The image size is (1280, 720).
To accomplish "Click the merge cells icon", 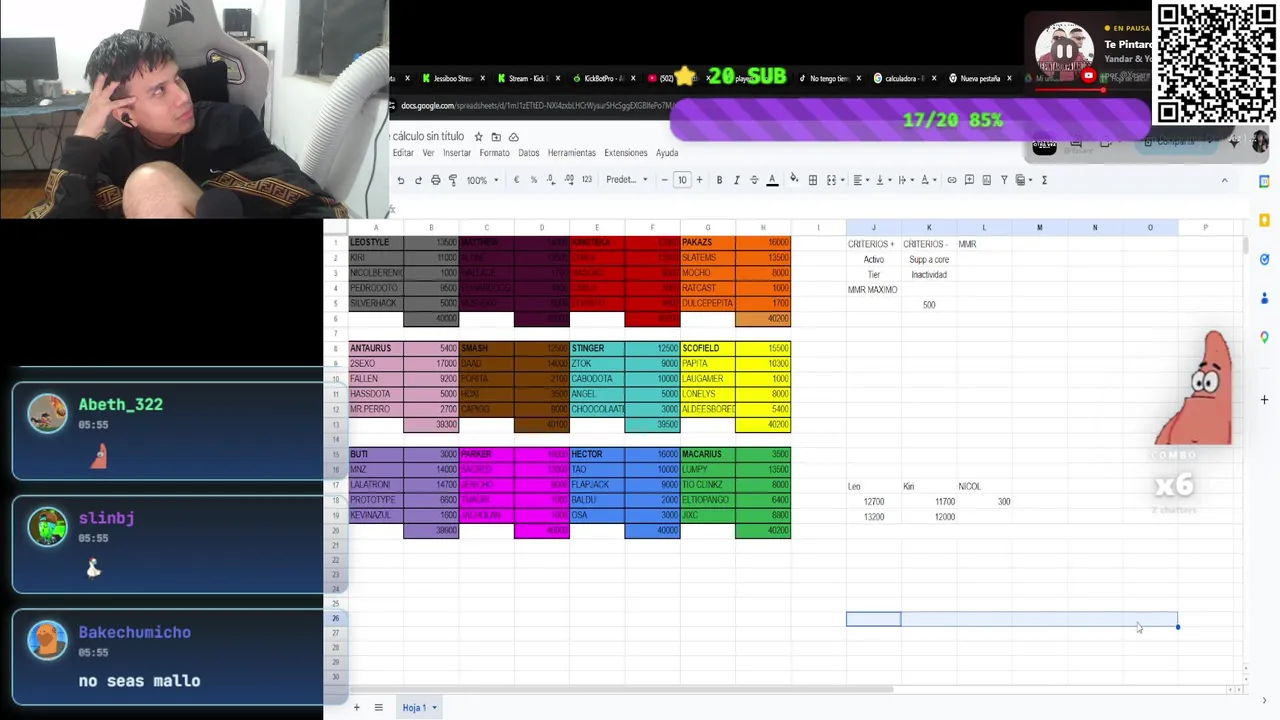I will coord(831,180).
